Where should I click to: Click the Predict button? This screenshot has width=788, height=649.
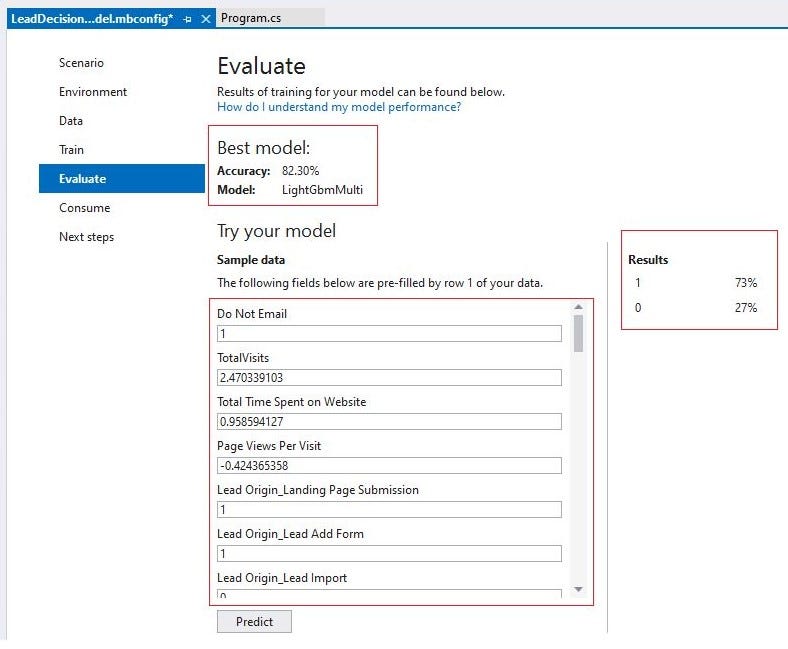[254, 621]
